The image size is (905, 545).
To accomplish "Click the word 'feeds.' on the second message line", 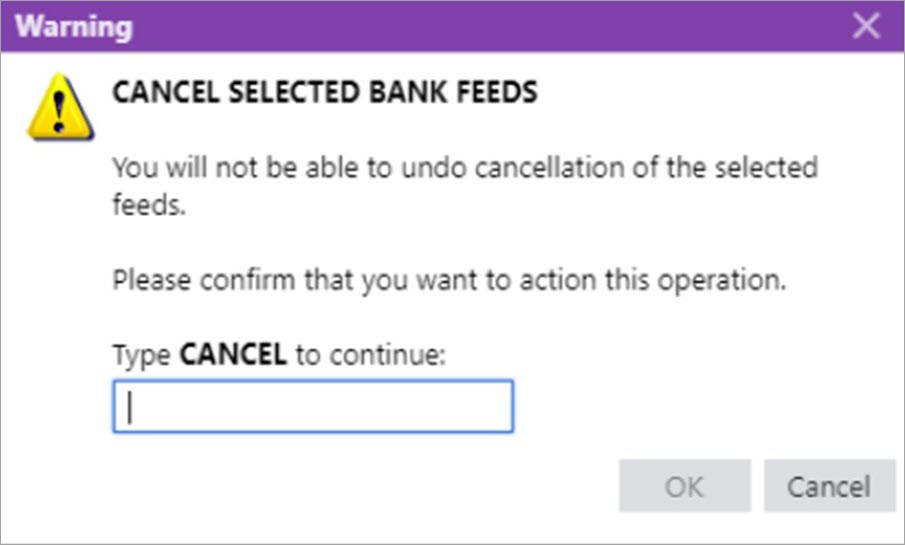I will coord(149,205).
